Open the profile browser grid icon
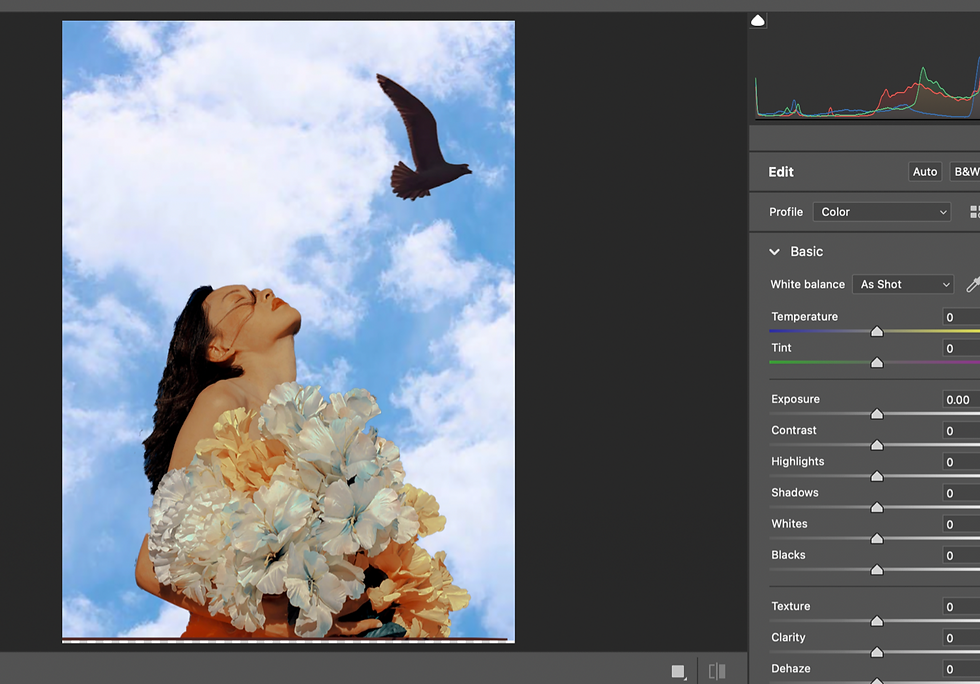The height and width of the screenshot is (684, 980). pos(974,212)
